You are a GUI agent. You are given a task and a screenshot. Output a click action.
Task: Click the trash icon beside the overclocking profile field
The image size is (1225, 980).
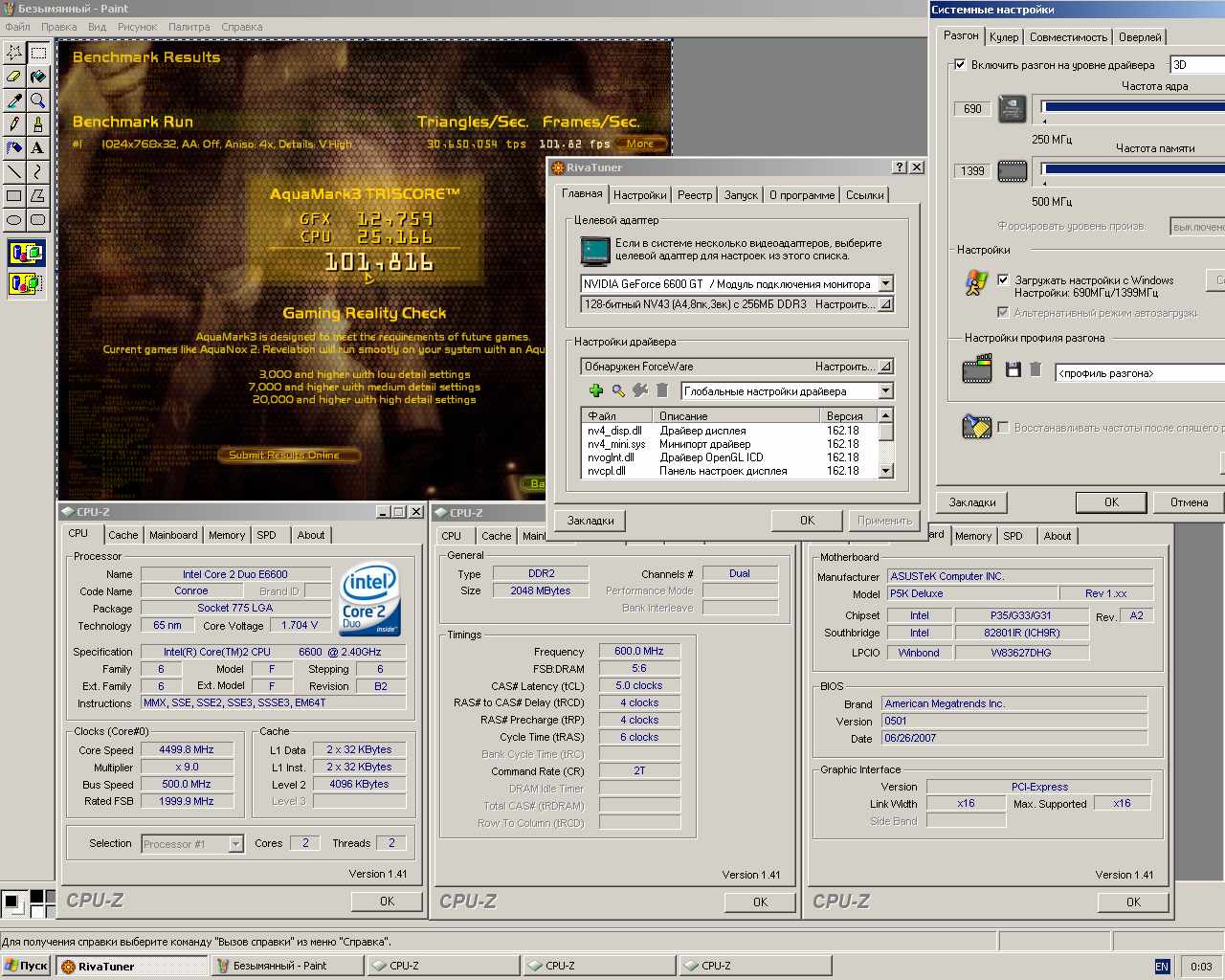pyautogui.click(x=1036, y=369)
